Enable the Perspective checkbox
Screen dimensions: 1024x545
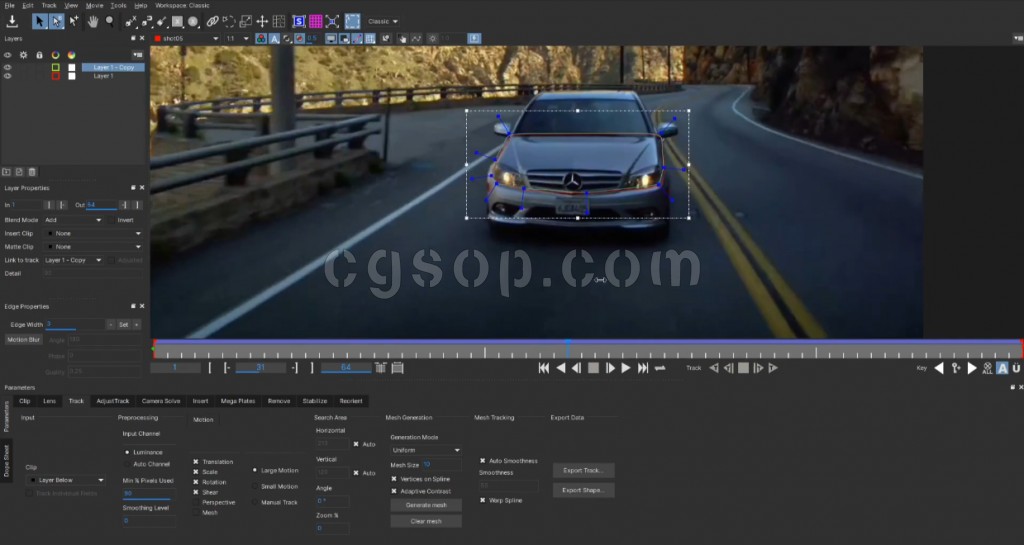coord(196,503)
